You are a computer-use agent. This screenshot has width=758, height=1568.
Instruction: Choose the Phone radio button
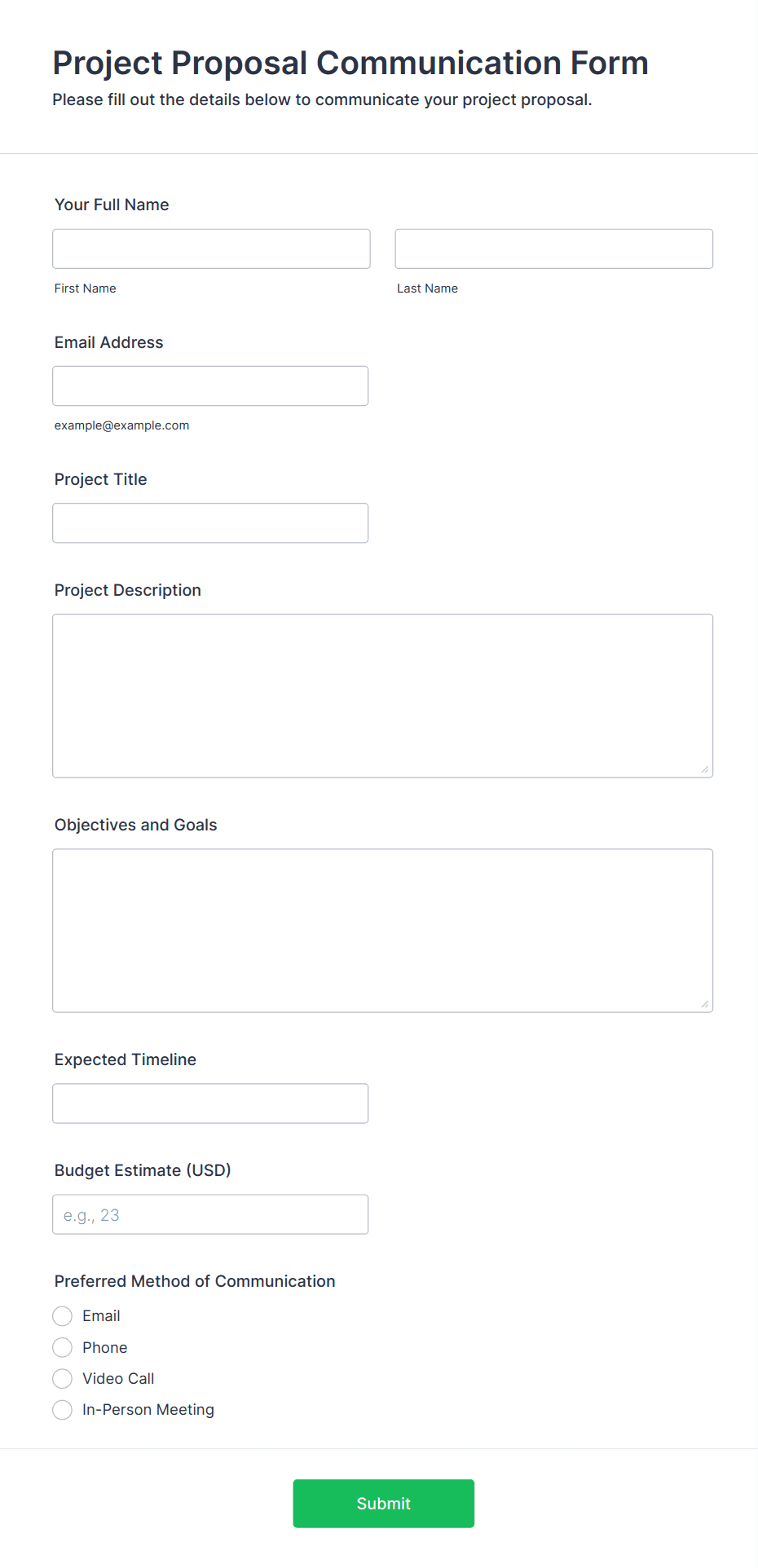[x=63, y=1347]
